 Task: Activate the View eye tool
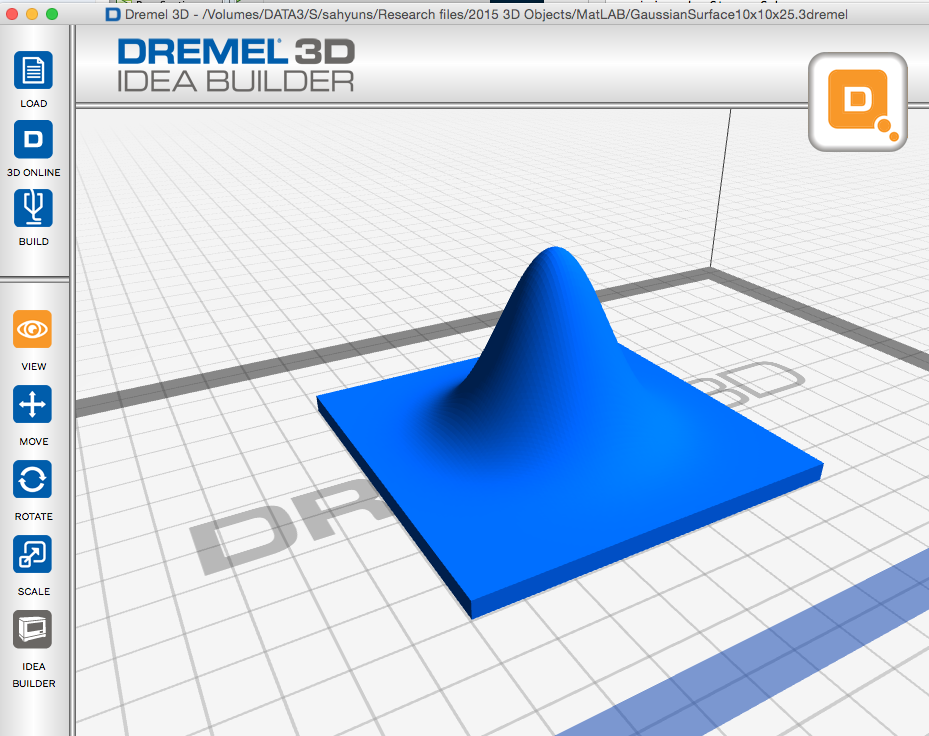(33, 329)
